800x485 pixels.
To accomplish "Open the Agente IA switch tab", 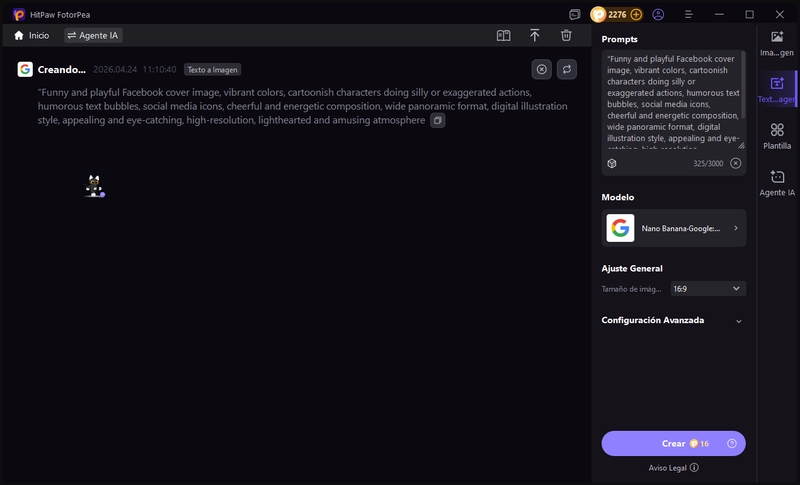I will point(93,35).
